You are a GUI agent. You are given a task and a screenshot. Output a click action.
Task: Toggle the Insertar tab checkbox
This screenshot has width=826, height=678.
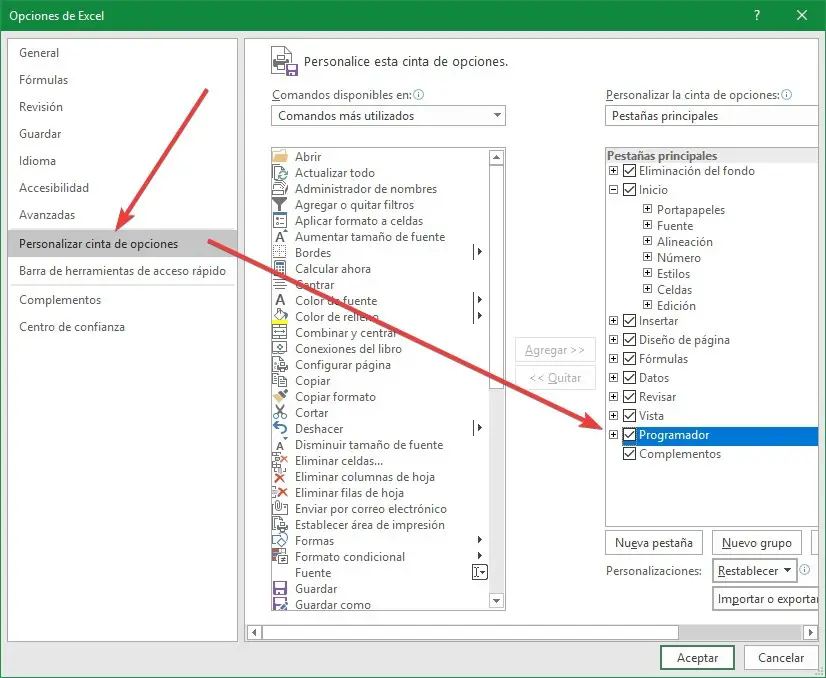[x=630, y=320]
